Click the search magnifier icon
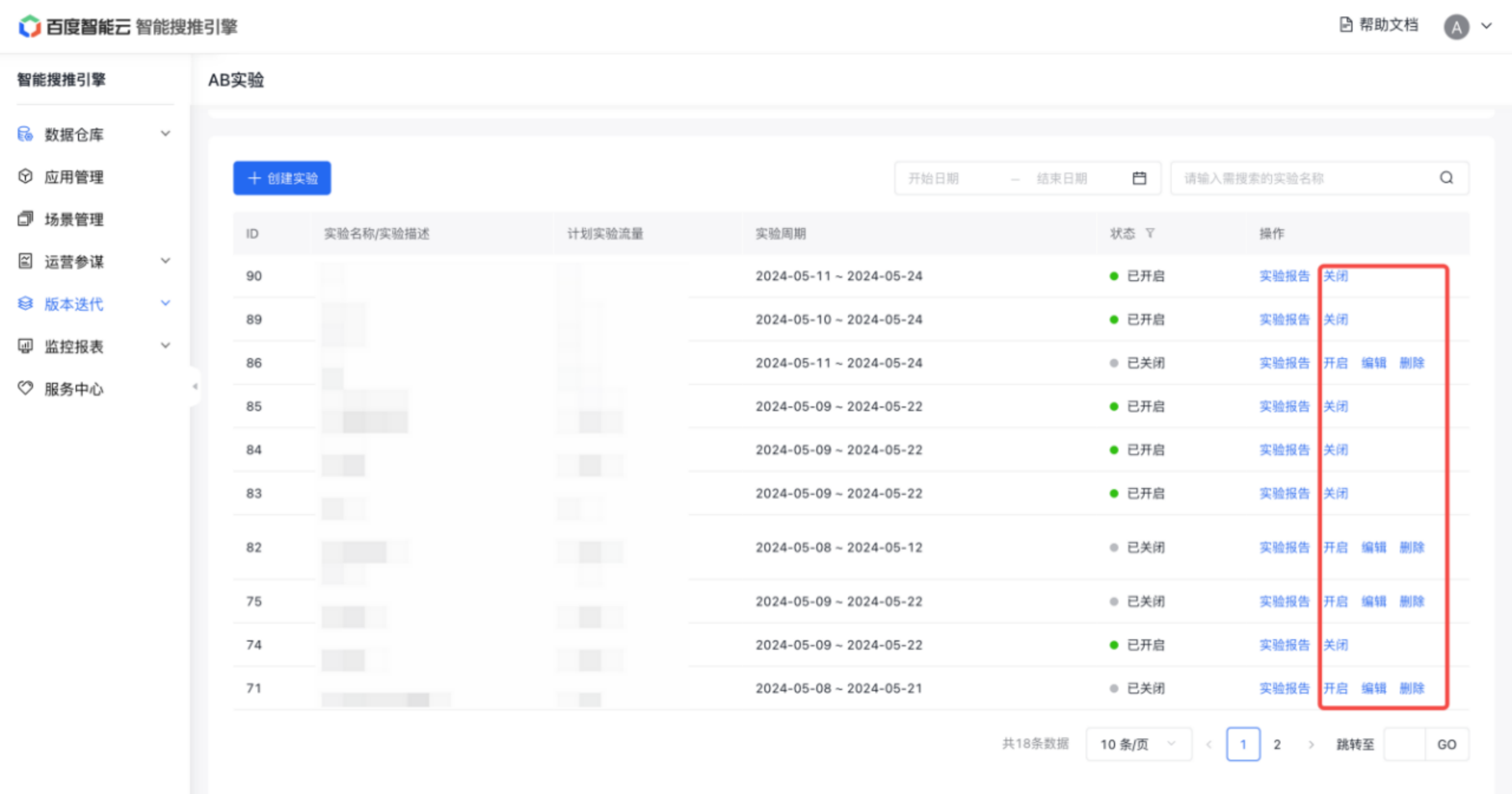This screenshot has width=1512, height=794. [x=1446, y=178]
